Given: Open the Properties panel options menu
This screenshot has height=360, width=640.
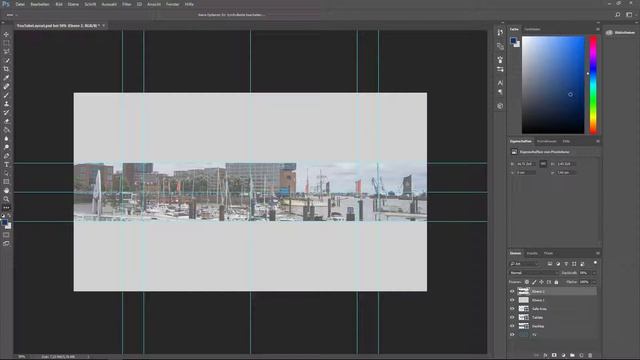Looking at the screenshot, I should pos(598,141).
